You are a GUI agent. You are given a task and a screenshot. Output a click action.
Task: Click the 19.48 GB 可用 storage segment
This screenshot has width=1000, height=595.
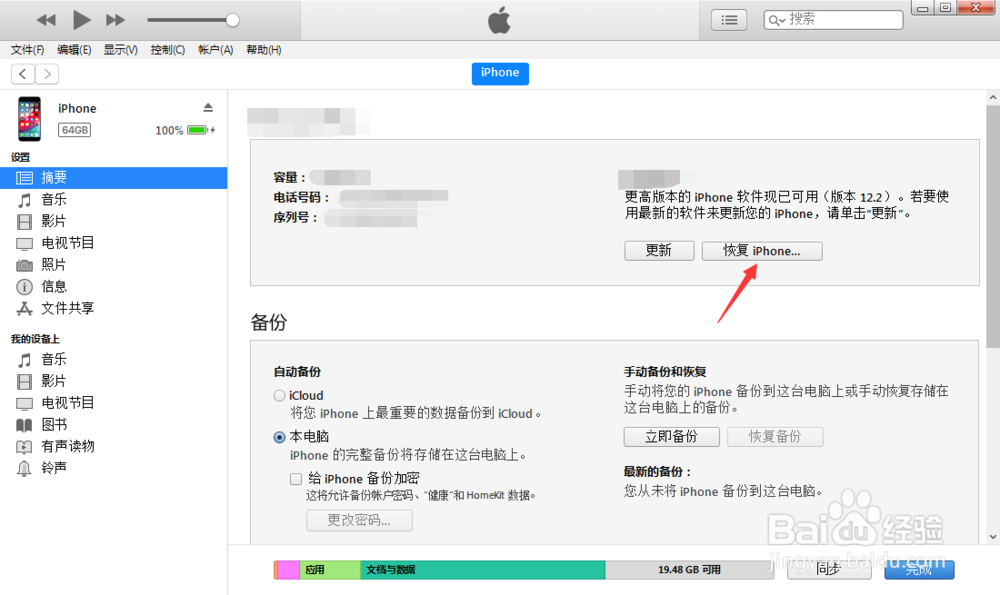click(689, 570)
